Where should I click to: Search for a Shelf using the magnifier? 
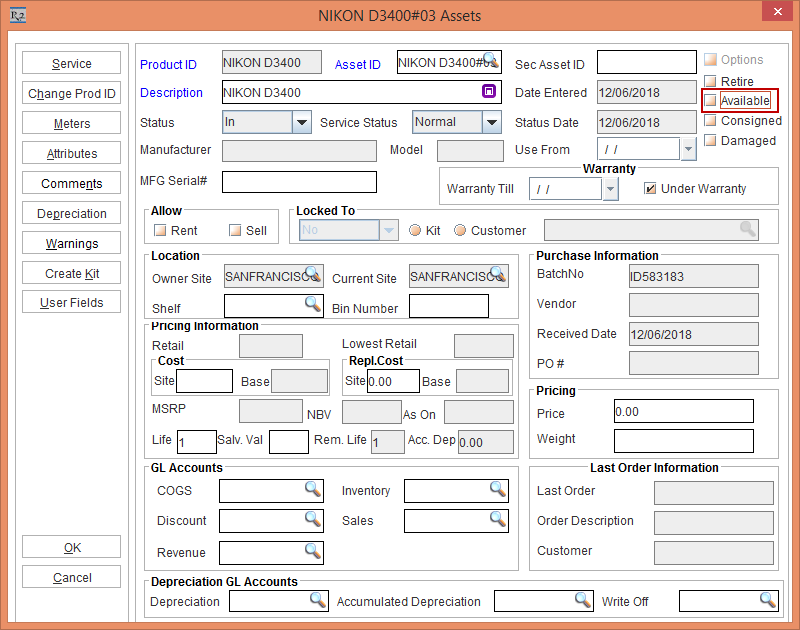click(312, 304)
